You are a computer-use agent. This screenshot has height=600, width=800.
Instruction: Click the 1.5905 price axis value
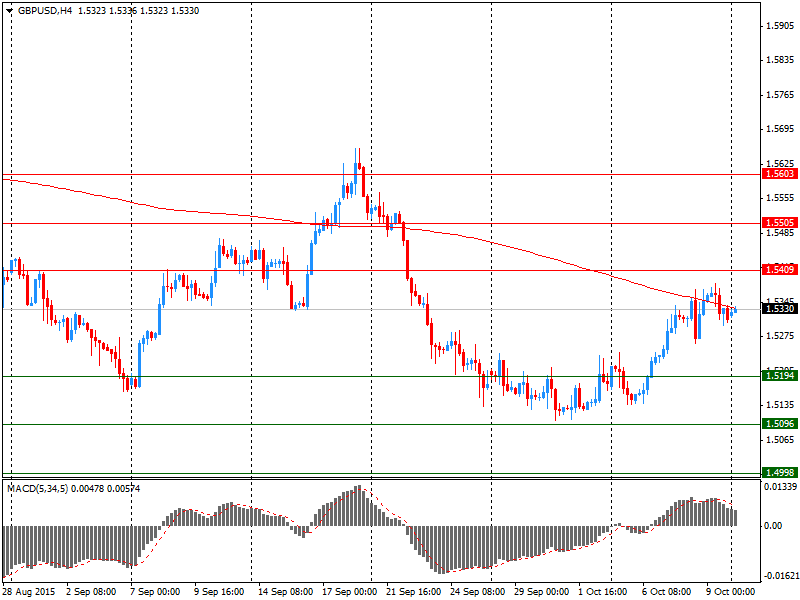[781, 26]
